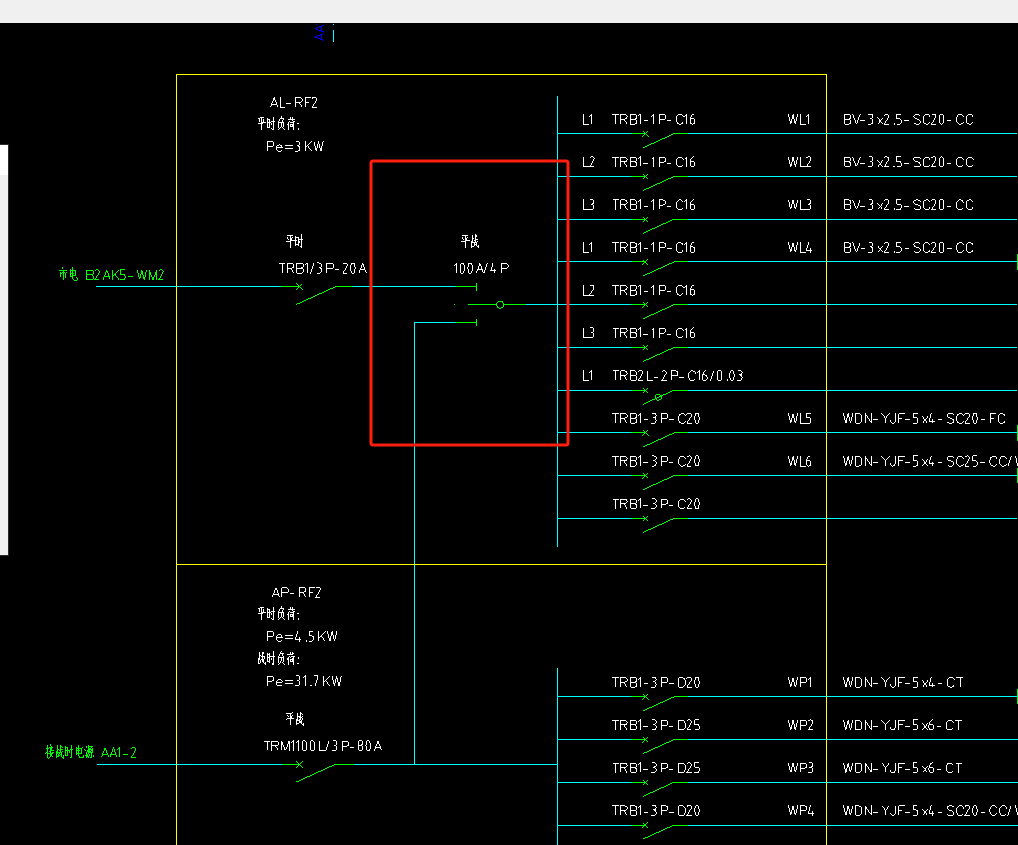Click the Pe=3KW load value

(x=295, y=147)
